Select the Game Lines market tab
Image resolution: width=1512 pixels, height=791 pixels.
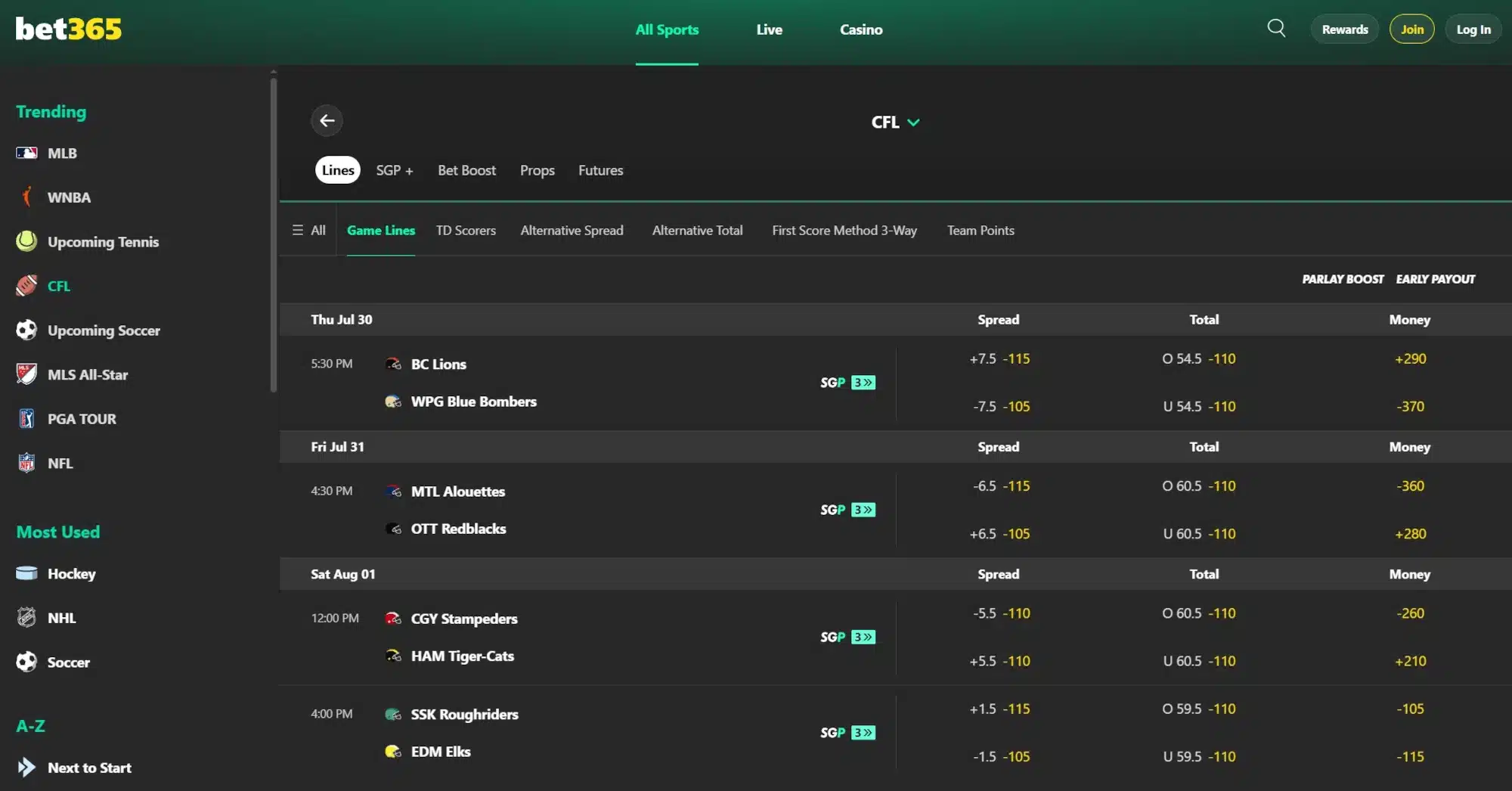pos(381,230)
